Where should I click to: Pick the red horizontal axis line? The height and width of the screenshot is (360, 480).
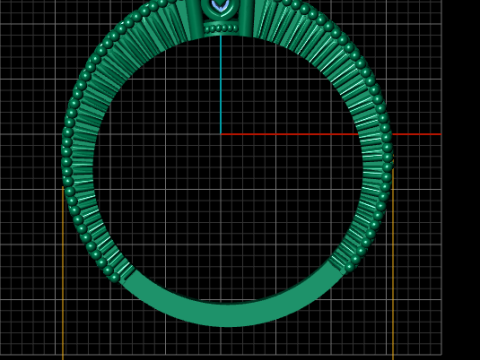click(331, 134)
